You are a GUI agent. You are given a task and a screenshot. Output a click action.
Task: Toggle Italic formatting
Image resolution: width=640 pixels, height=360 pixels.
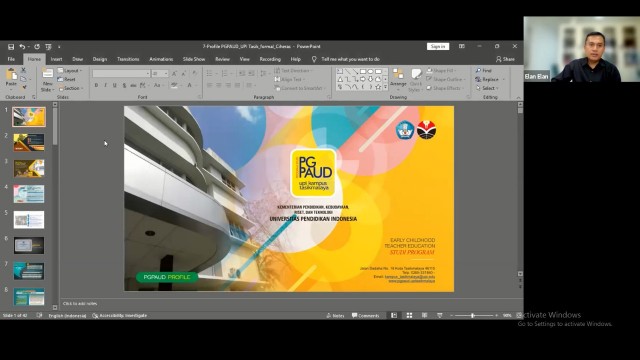pos(105,85)
